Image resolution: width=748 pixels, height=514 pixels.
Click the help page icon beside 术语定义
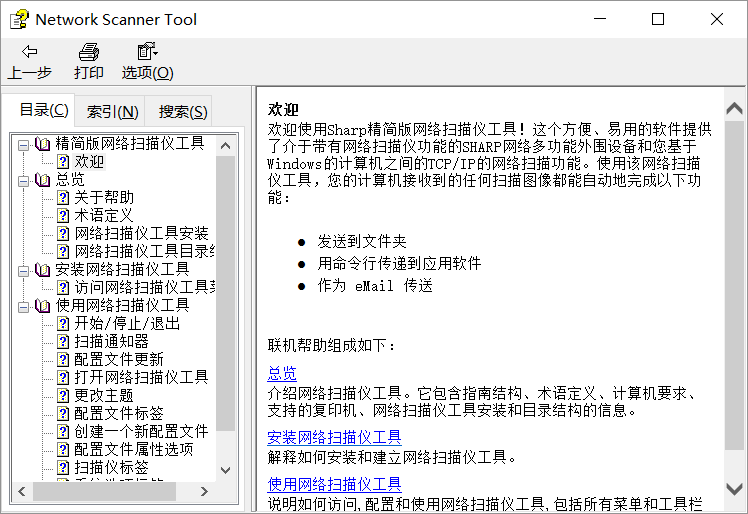coord(63,216)
